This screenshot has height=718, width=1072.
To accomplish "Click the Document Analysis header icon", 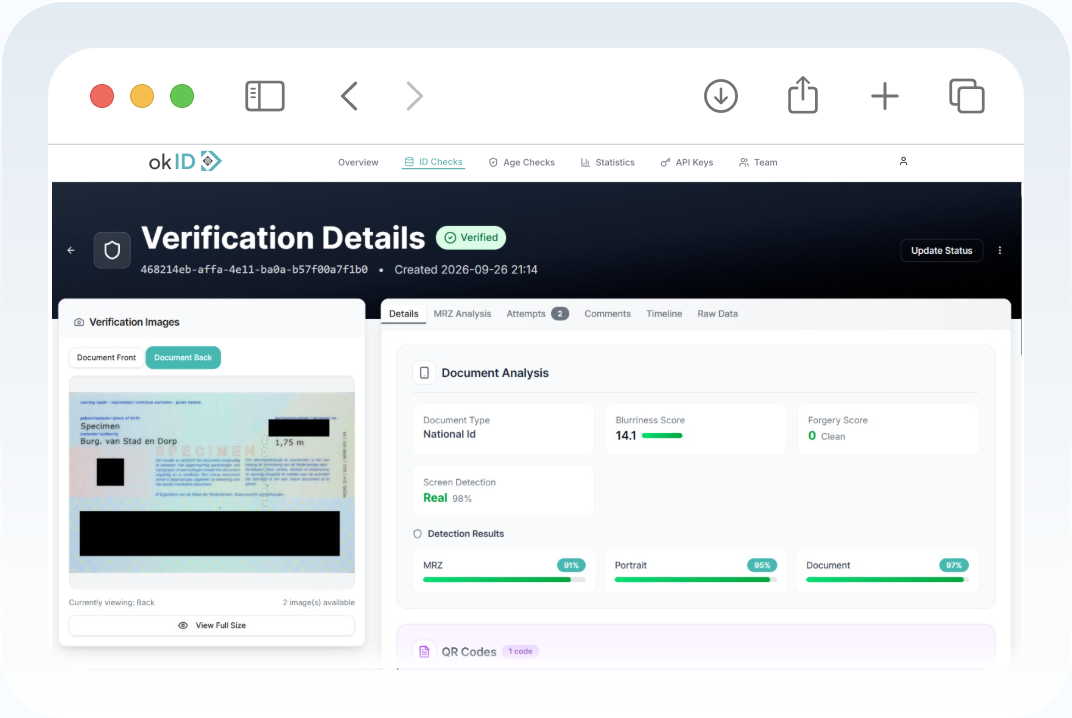I will point(425,373).
